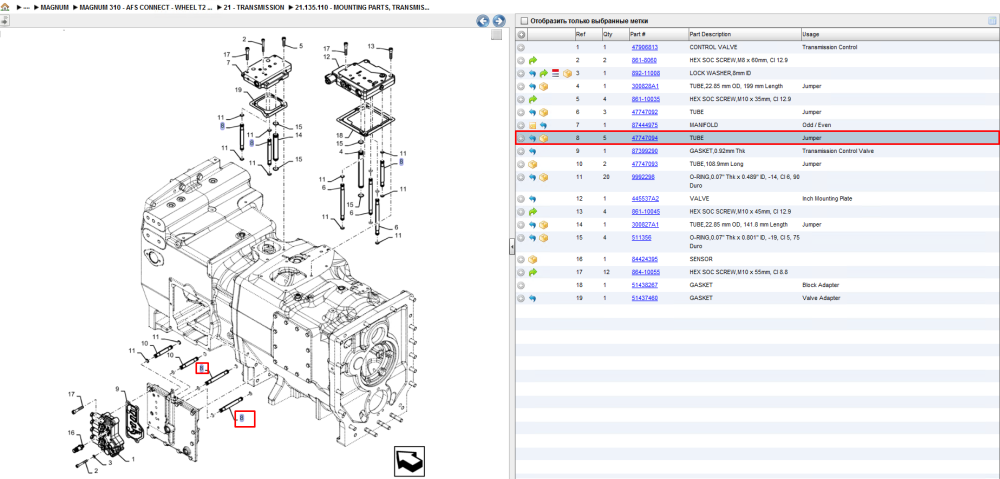Select round button for GASKET Block Adapter row

521,285
